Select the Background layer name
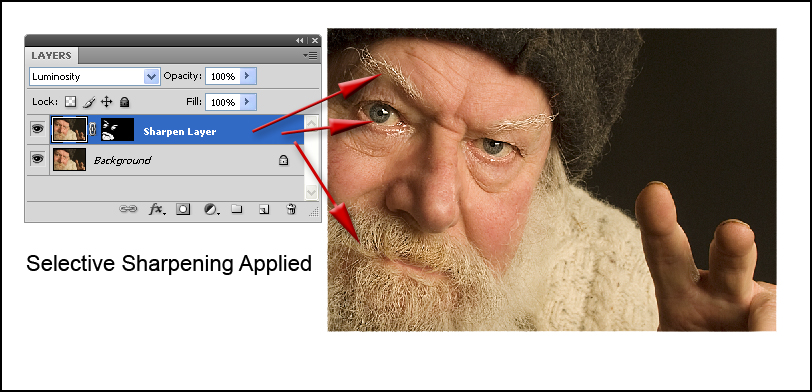The image size is (812, 392). (x=122, y=161)
